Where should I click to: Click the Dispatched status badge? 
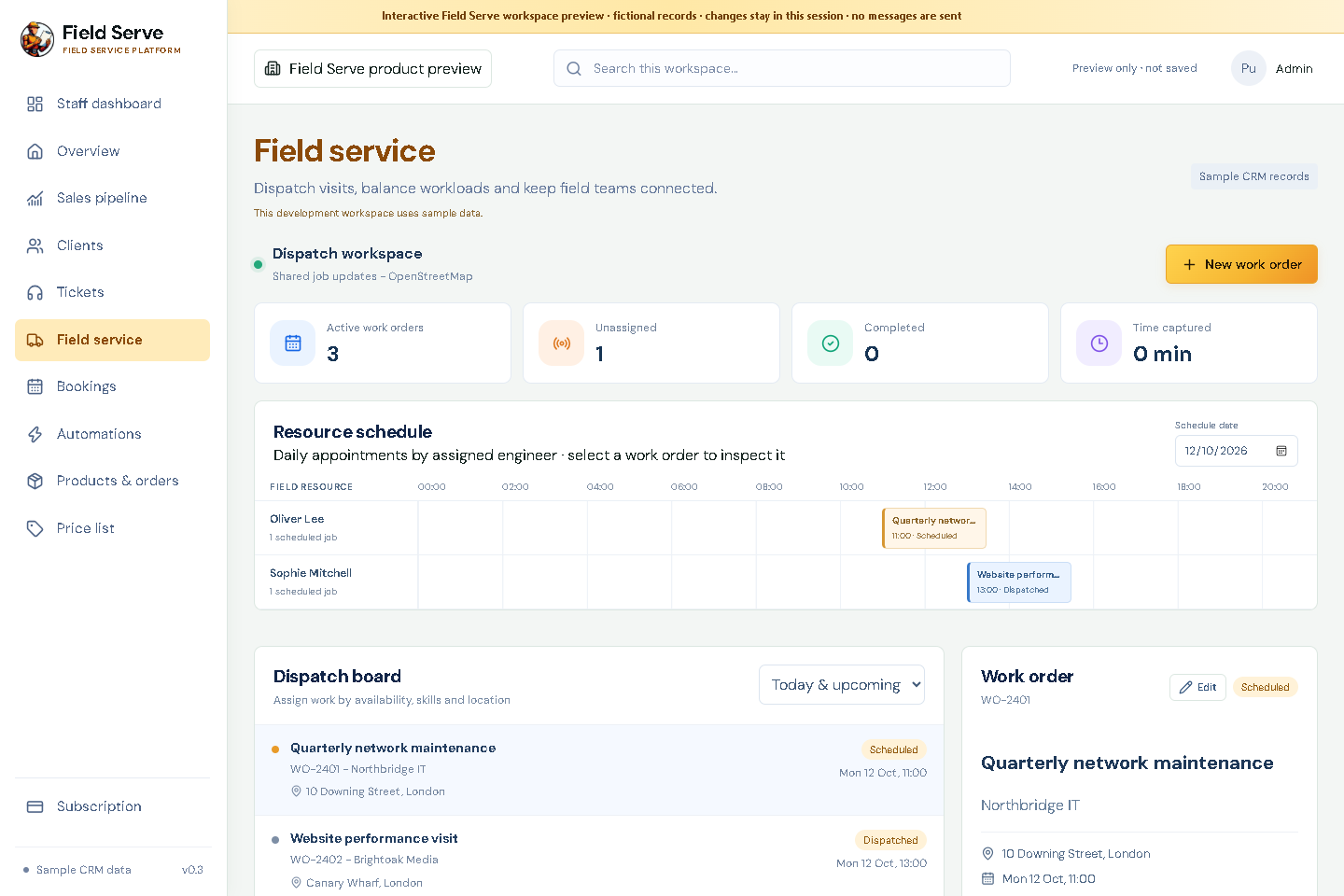(x=890, y=840)
